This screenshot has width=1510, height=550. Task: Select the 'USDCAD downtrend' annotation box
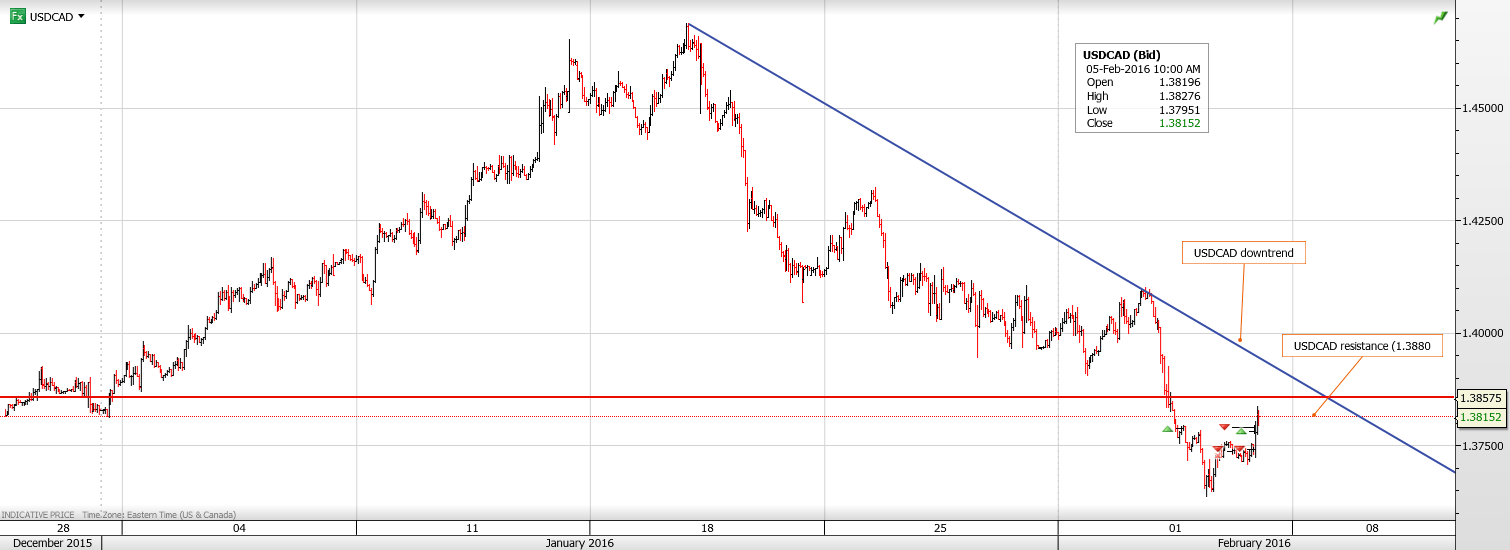1244,253
